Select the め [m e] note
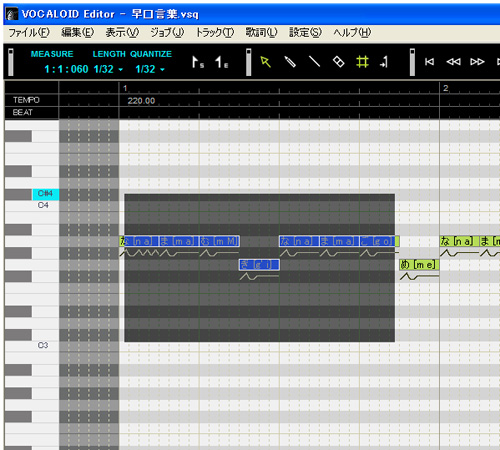Viewport: 500px width, 450px height. [x=419, y=265]
